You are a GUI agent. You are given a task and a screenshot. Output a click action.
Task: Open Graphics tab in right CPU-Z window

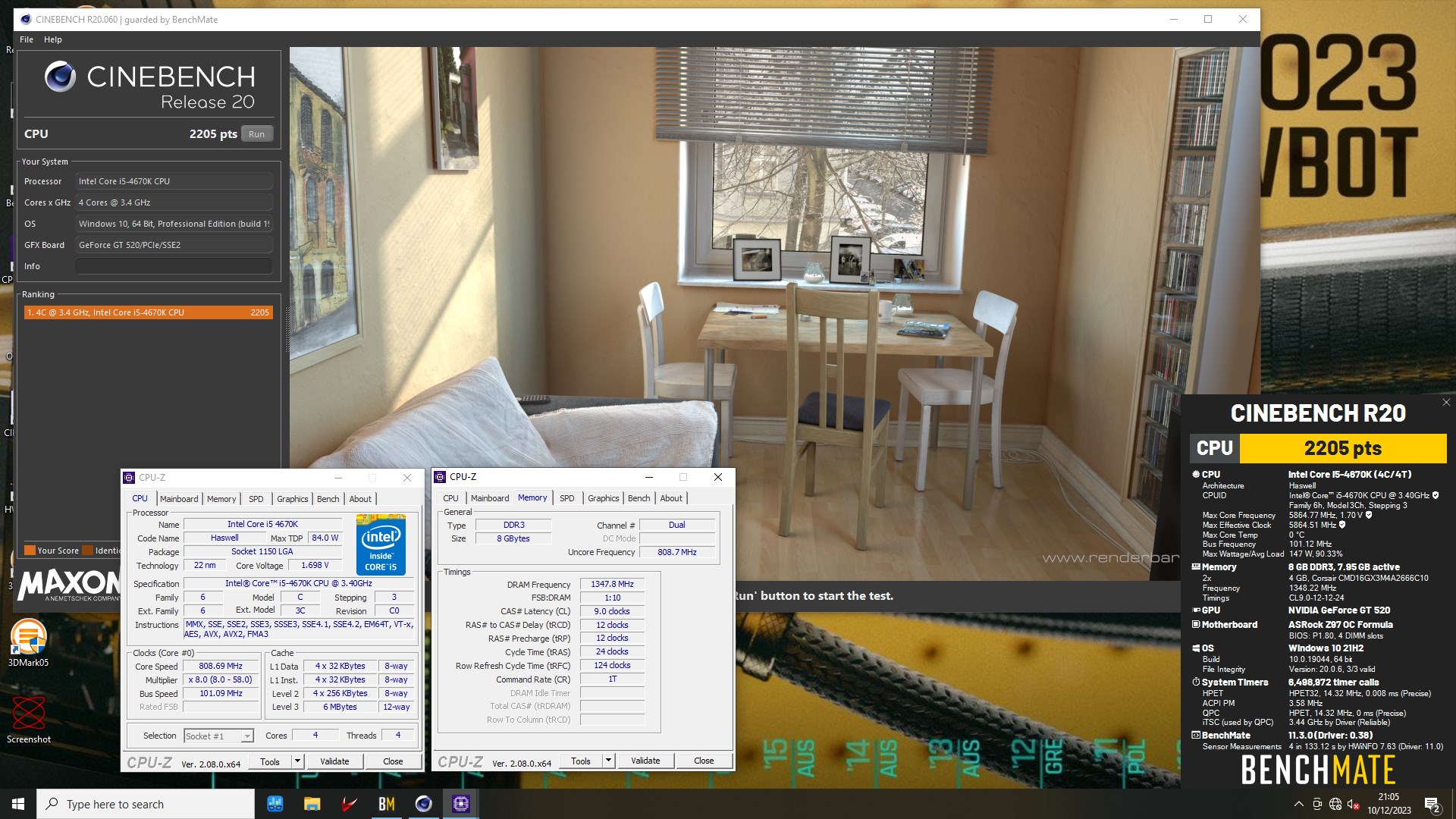pos(603,498)
